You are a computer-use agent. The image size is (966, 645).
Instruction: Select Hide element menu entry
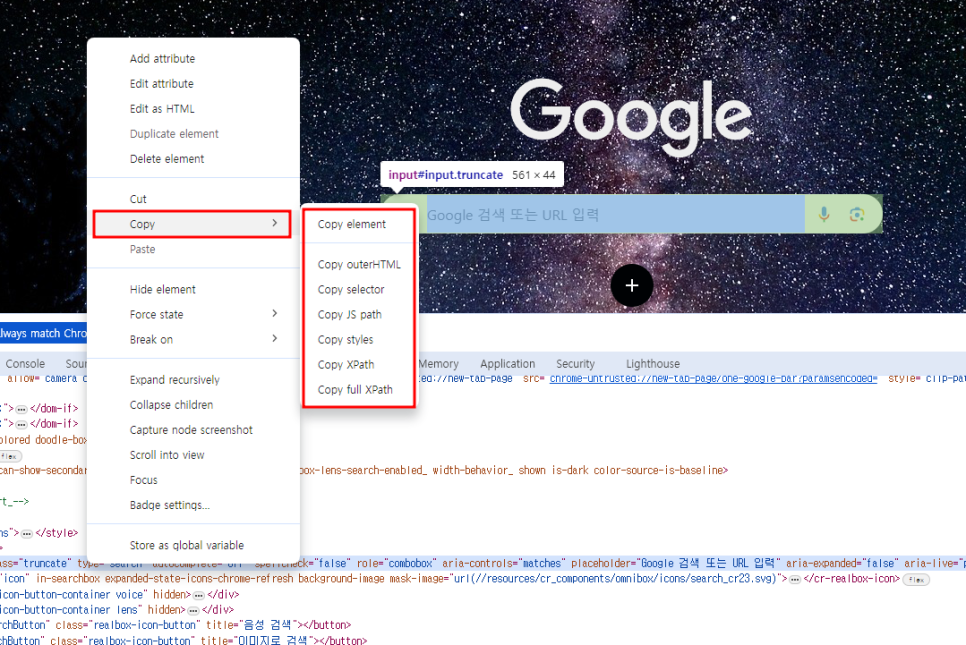point(163,290)
